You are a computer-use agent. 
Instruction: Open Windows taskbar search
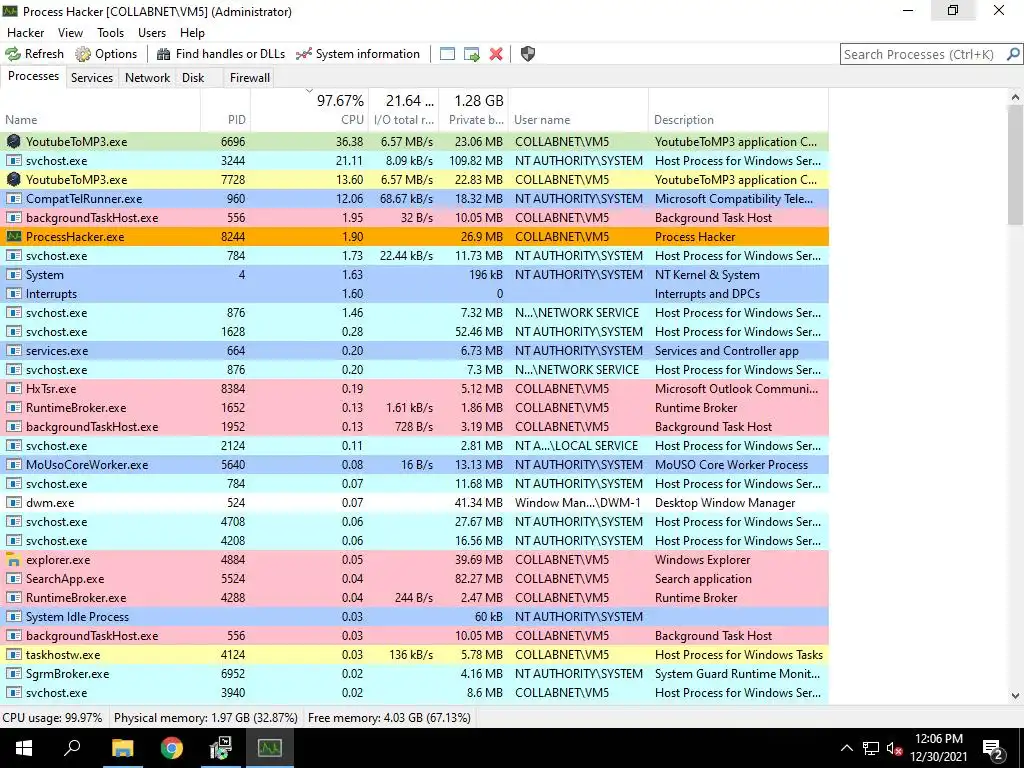point(72,748)
